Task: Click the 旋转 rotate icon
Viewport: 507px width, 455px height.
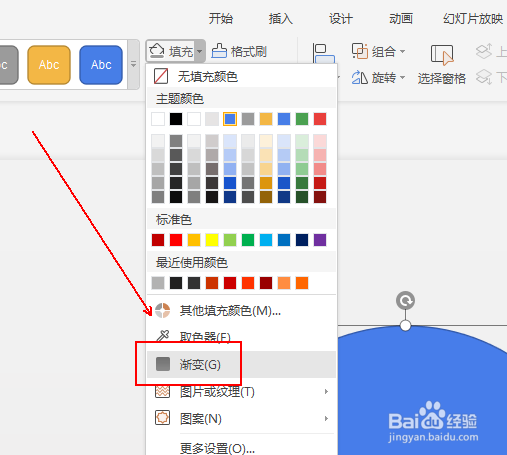Action: pos(359,78)
